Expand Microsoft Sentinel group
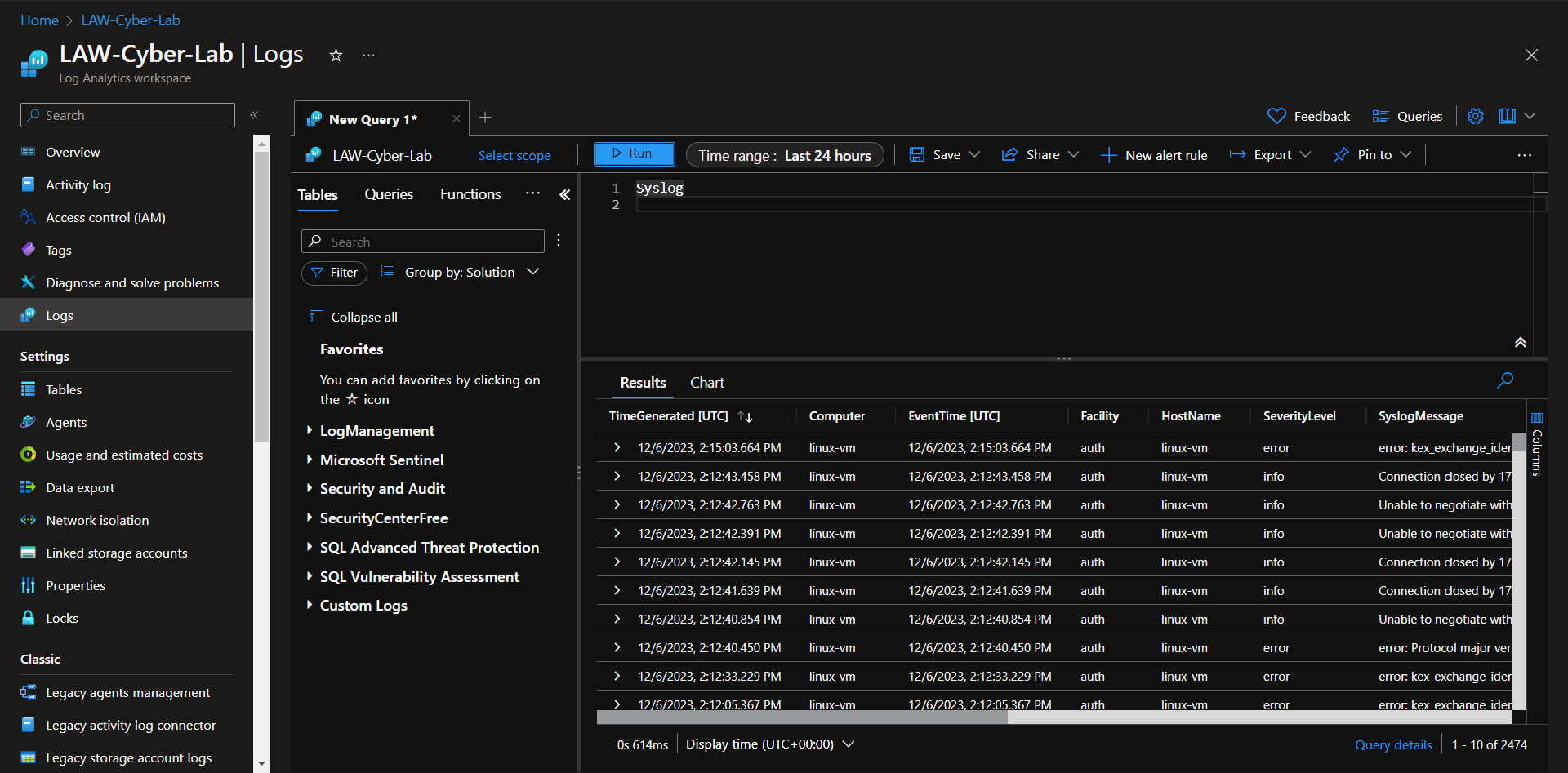Screen dimensions: 1568x773 (x=310, y=460)
